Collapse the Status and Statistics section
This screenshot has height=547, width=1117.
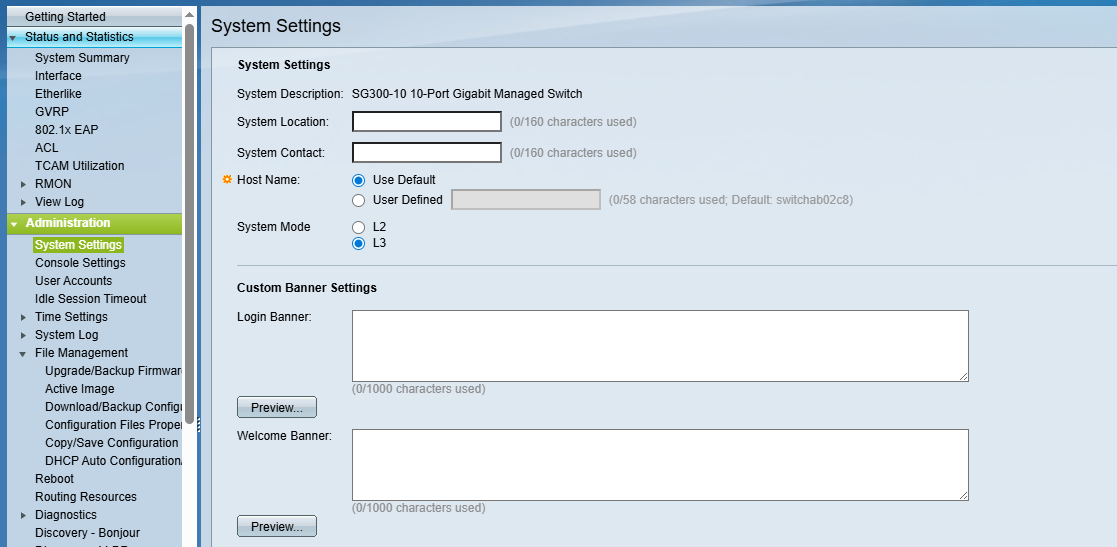13,37
